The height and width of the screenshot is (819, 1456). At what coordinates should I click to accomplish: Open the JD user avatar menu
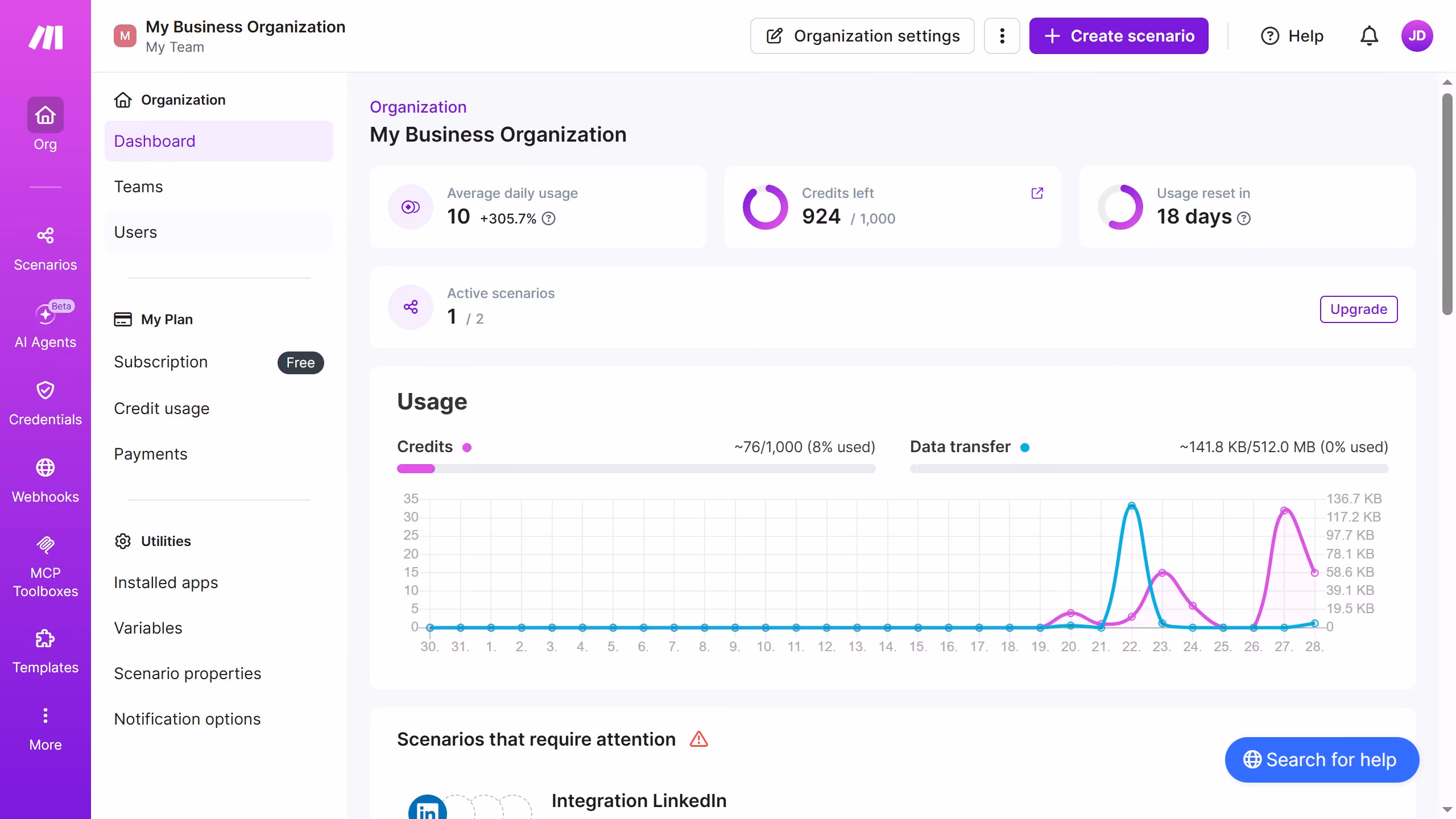pyautogui.click(x=1417, y=36)
